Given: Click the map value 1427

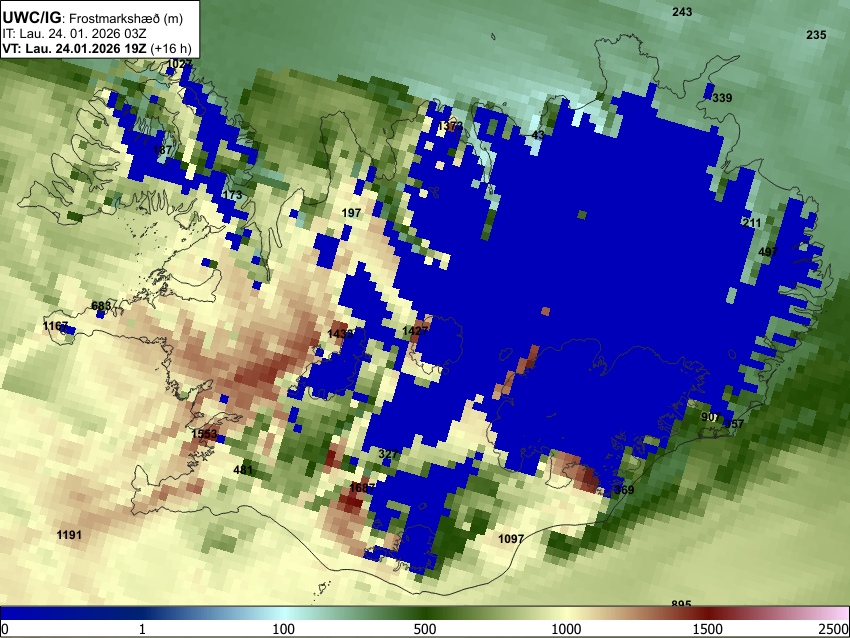Looking at the screenshot, I should coord(415,330).
